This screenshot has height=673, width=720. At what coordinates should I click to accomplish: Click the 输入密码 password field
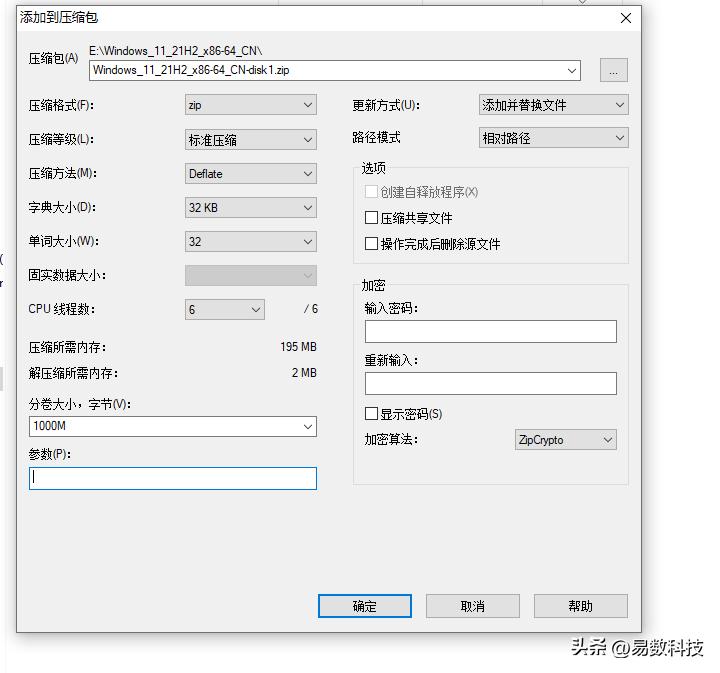tap(490, 331)
